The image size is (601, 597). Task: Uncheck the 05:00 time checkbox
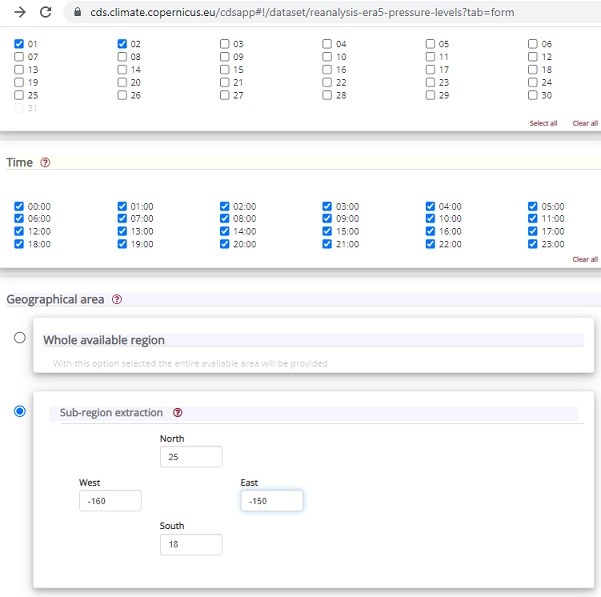(x=533, y=207)
